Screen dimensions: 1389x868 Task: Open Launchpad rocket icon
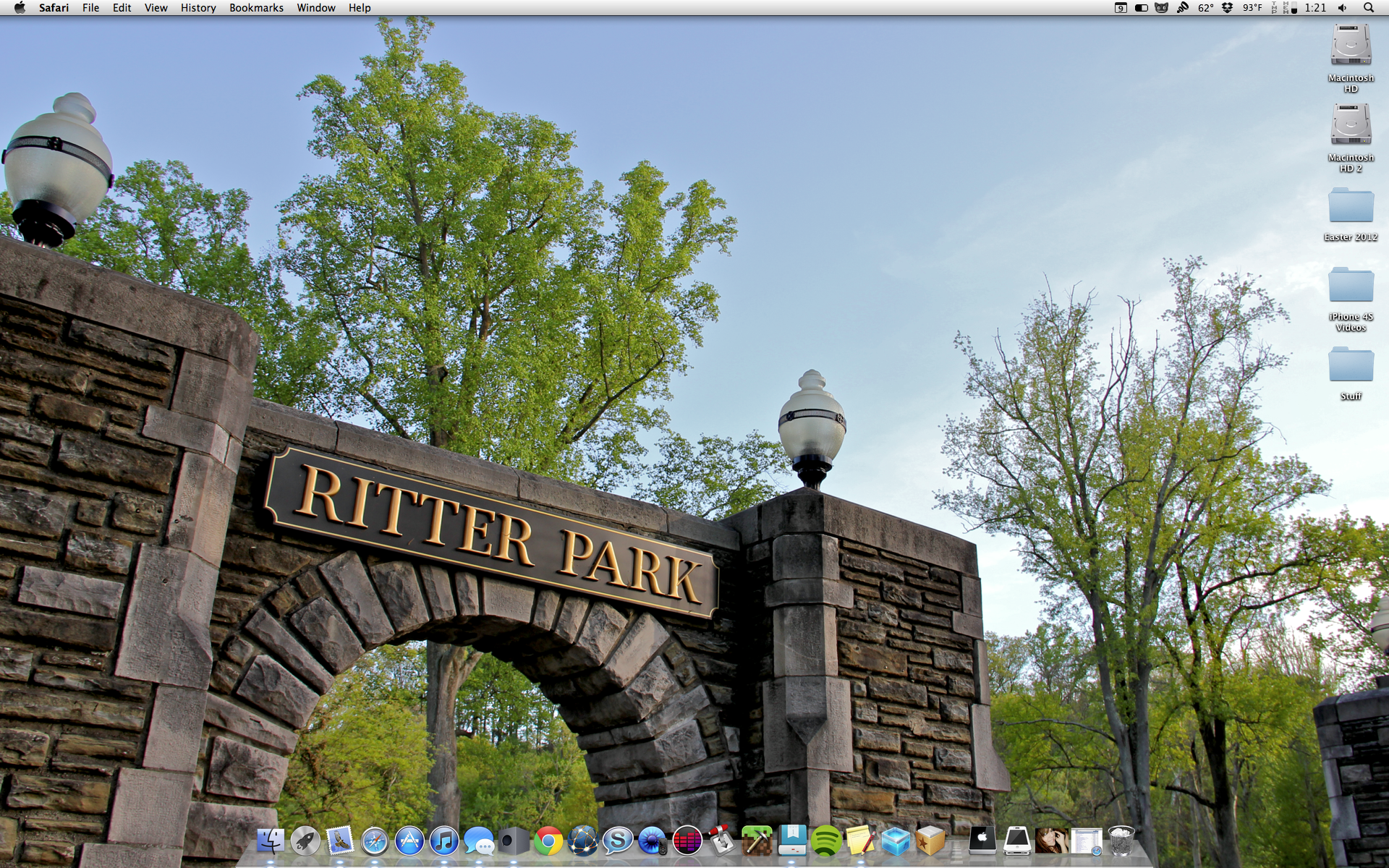click(x=305, y=841)
